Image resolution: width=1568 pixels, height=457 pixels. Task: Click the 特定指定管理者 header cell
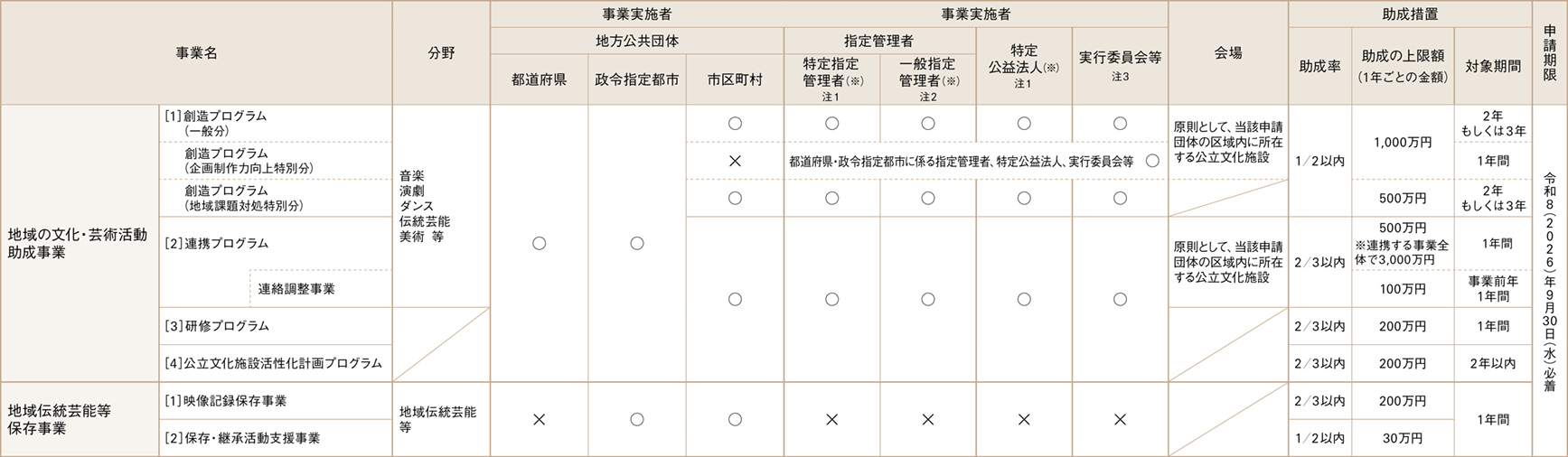click(x=831, y=78)
